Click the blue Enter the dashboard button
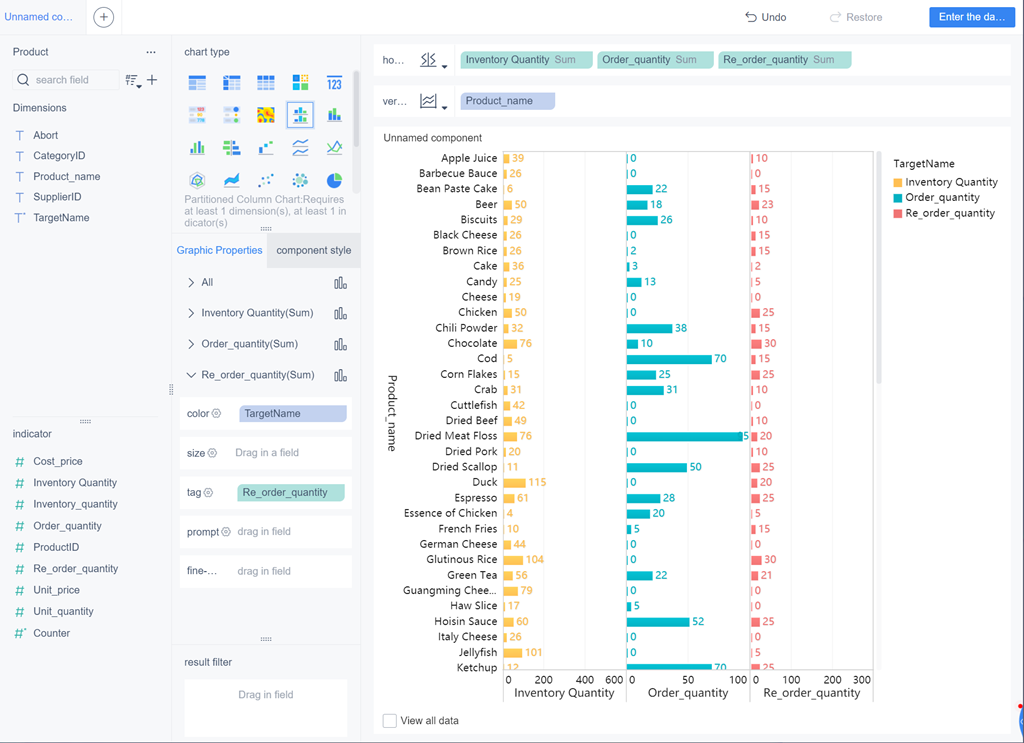 tap(972, 17)
